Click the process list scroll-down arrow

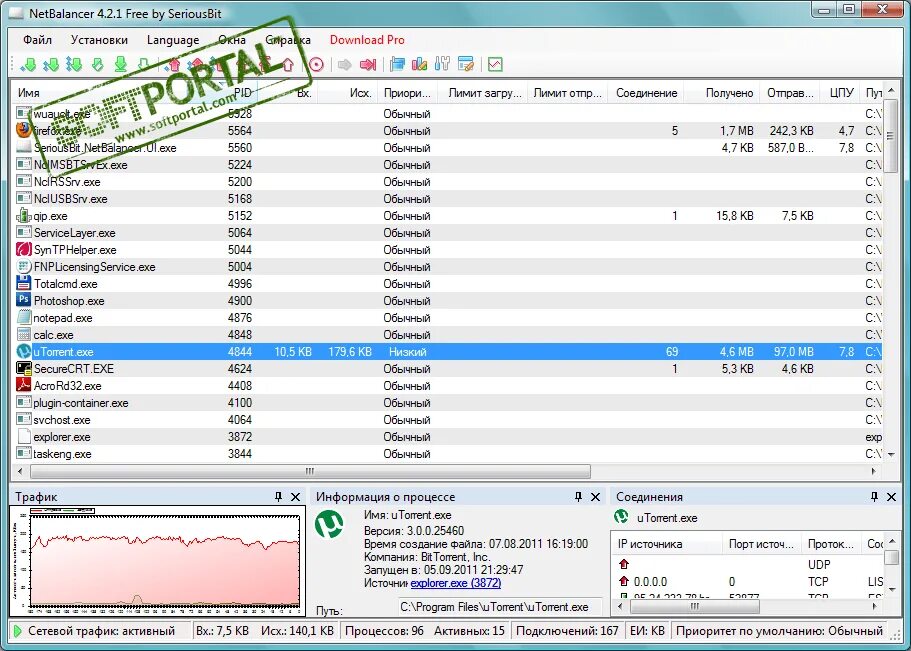pos(891,455)
